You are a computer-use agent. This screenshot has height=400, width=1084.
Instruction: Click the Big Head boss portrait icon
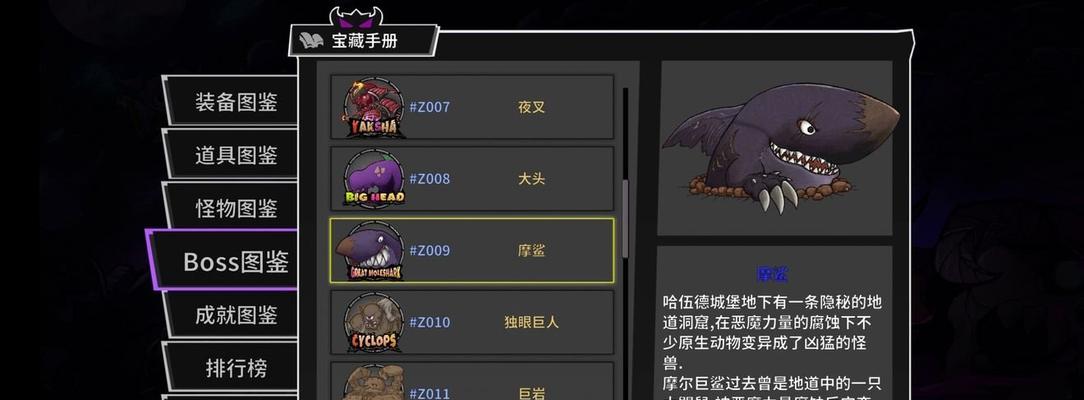(x=374, y=179)
